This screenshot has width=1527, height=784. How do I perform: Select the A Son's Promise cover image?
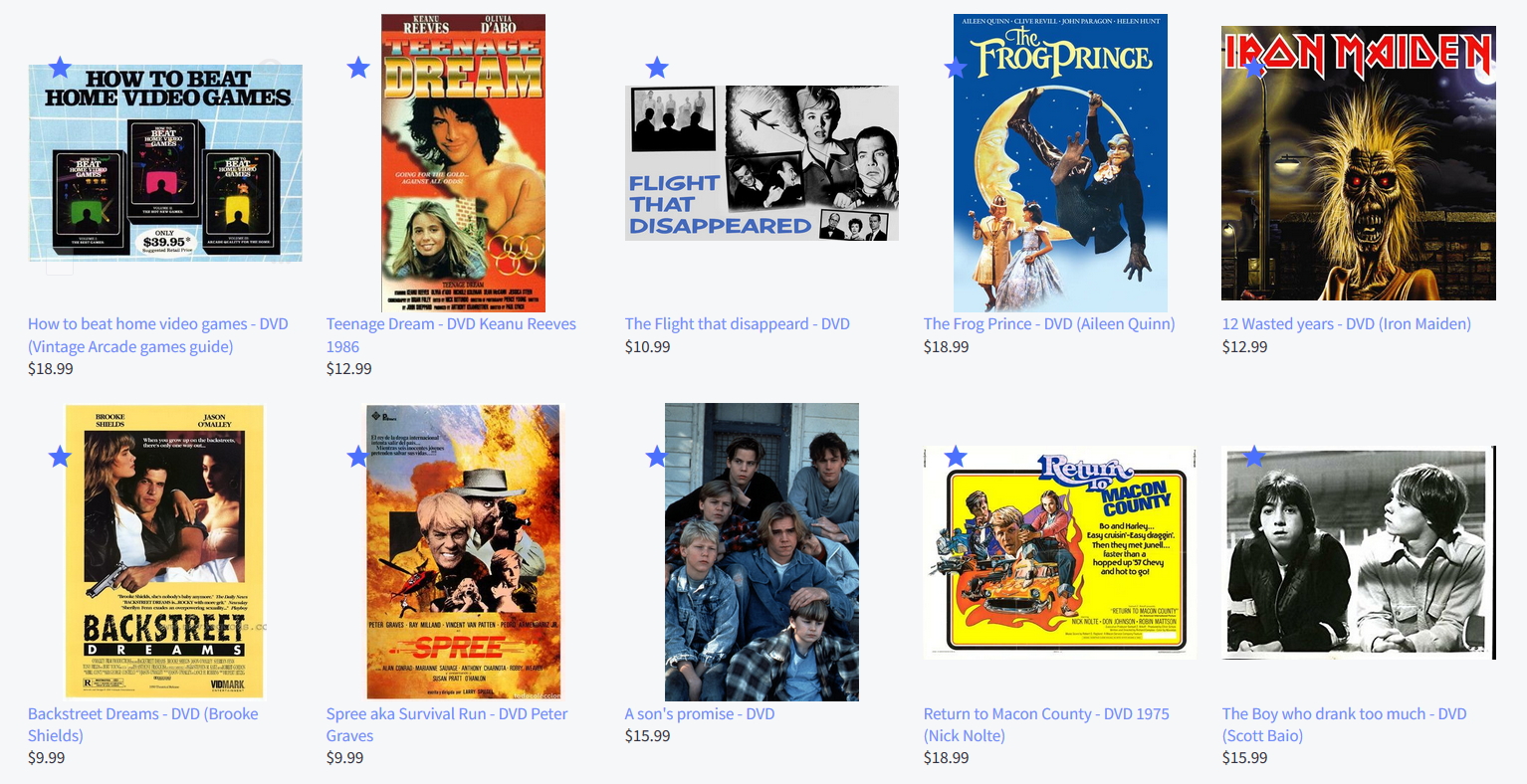point(762,552)
